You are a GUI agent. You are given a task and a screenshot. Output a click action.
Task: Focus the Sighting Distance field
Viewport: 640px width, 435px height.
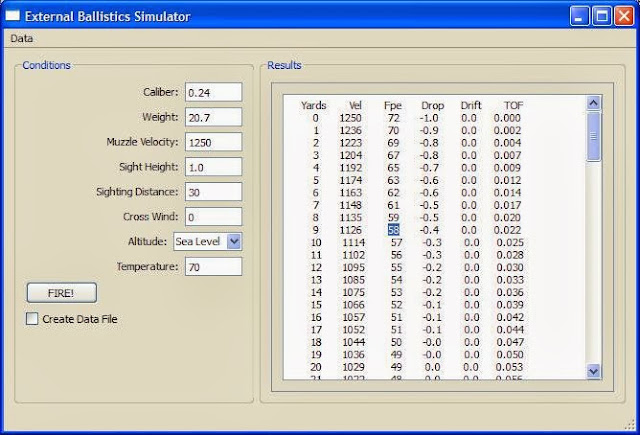[213, 192]
